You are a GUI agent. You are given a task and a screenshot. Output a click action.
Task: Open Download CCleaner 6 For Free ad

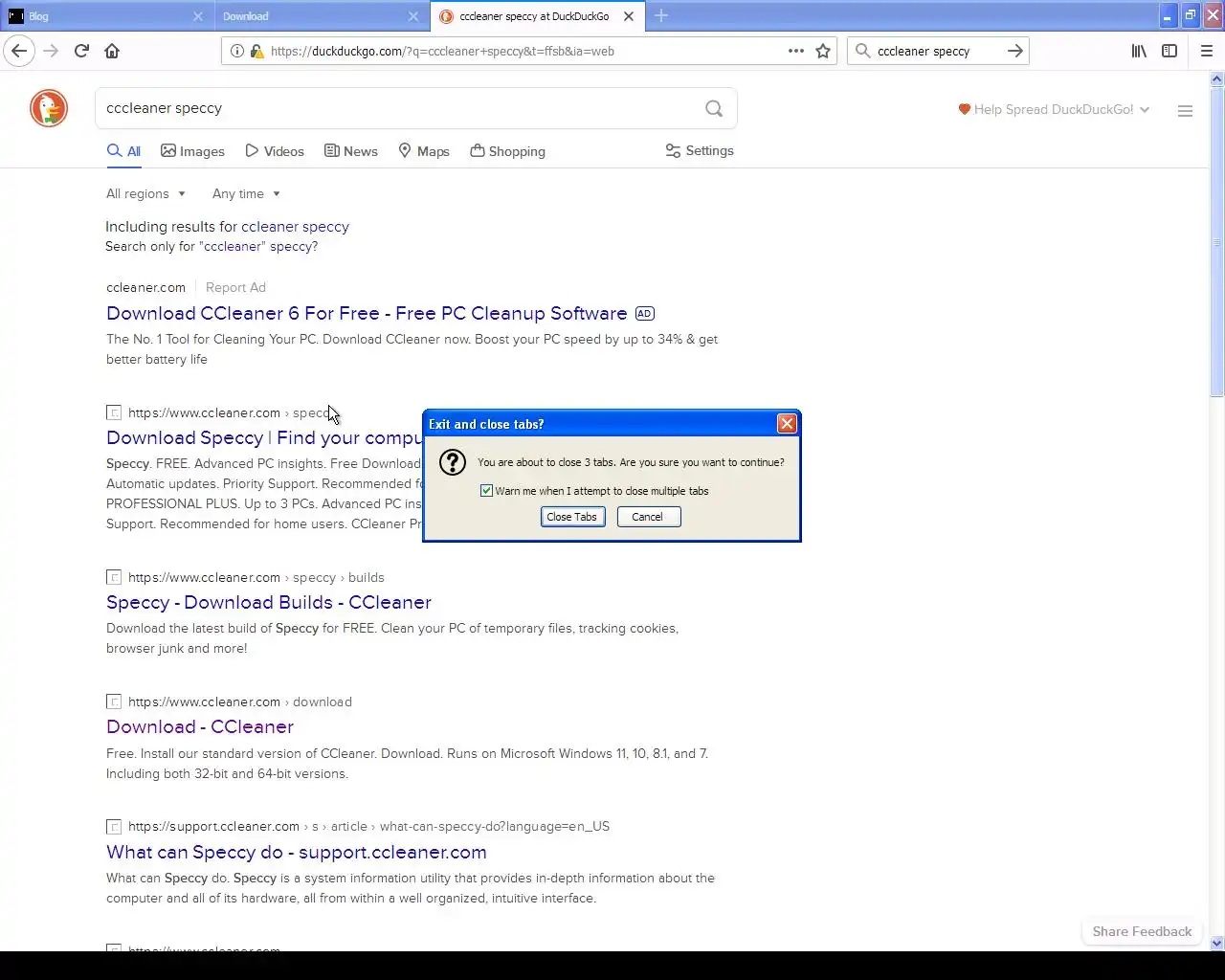click(367, 313)
